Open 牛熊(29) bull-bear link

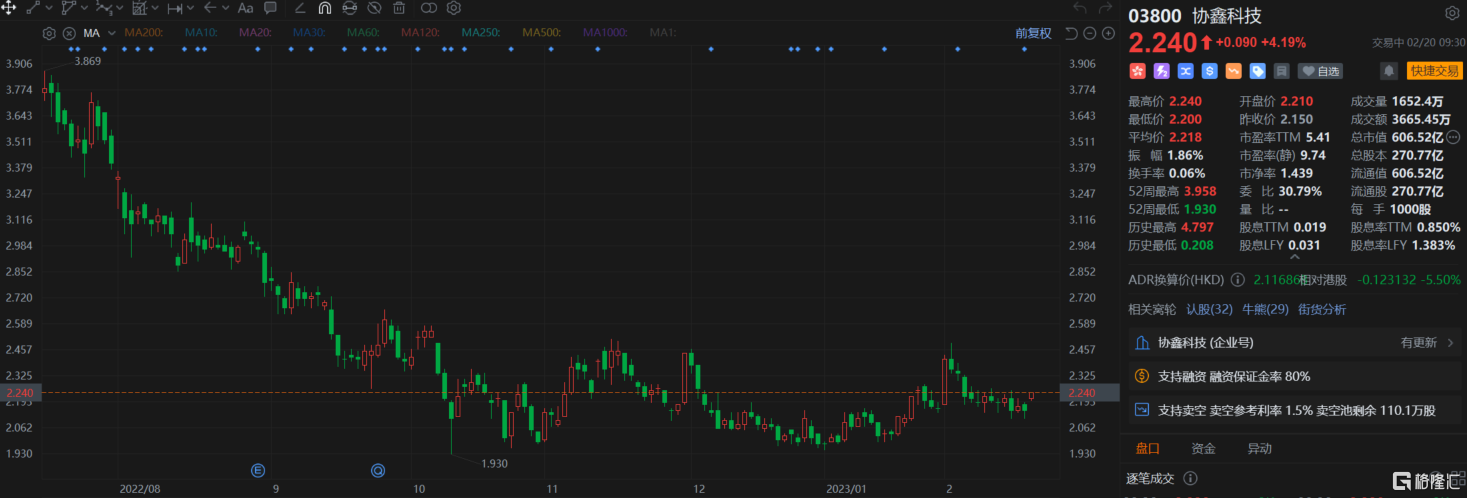pos(1265,310)
